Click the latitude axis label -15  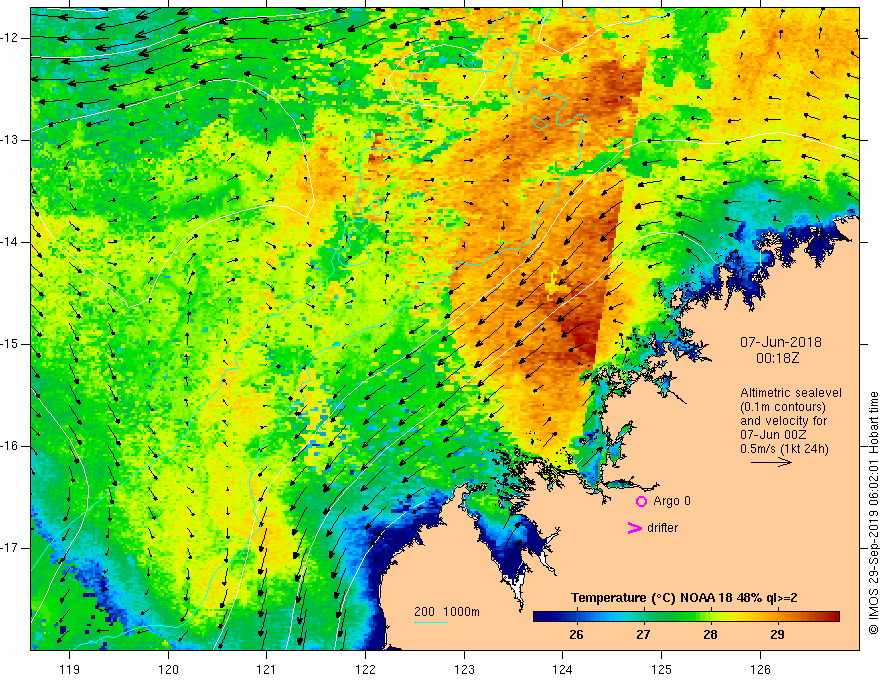11,344
